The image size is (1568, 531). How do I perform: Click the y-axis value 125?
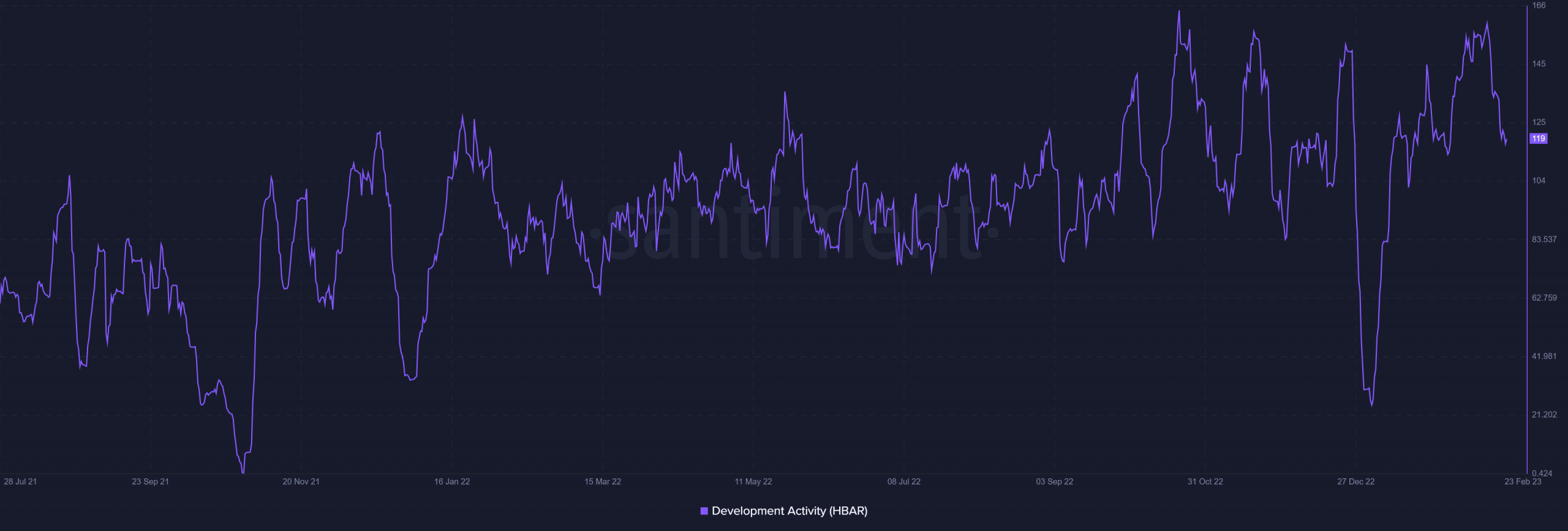1539,122
